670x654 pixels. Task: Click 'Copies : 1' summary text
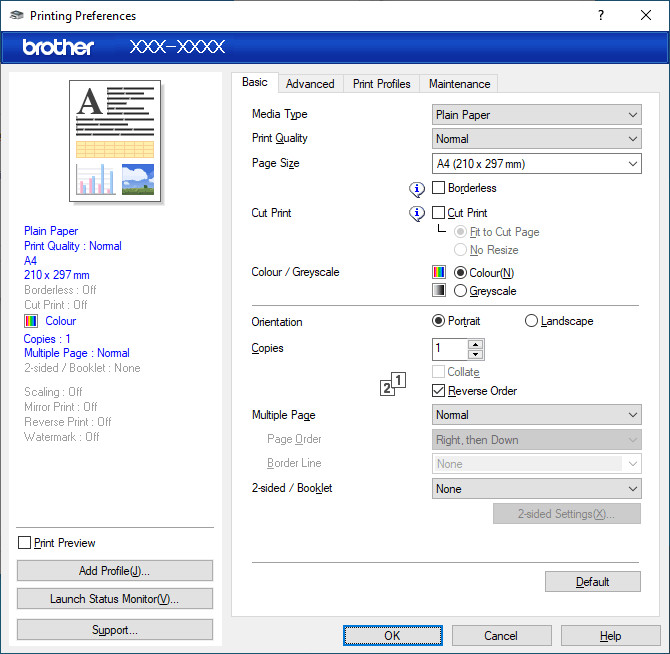[x=47, y=339]
